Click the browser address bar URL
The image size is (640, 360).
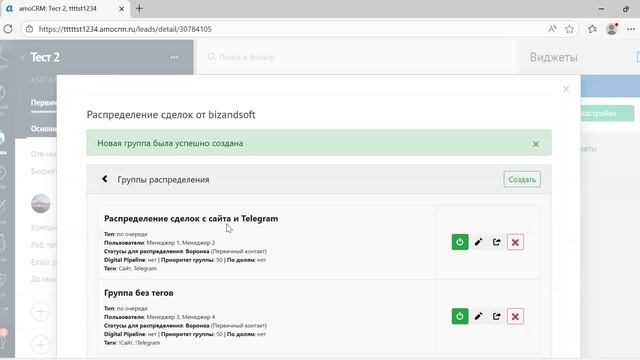[125, 29]
